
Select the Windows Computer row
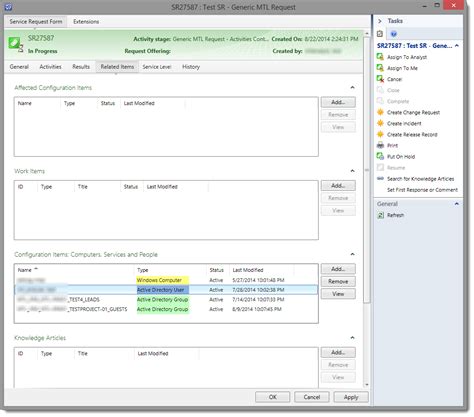(x=166, y=280)
